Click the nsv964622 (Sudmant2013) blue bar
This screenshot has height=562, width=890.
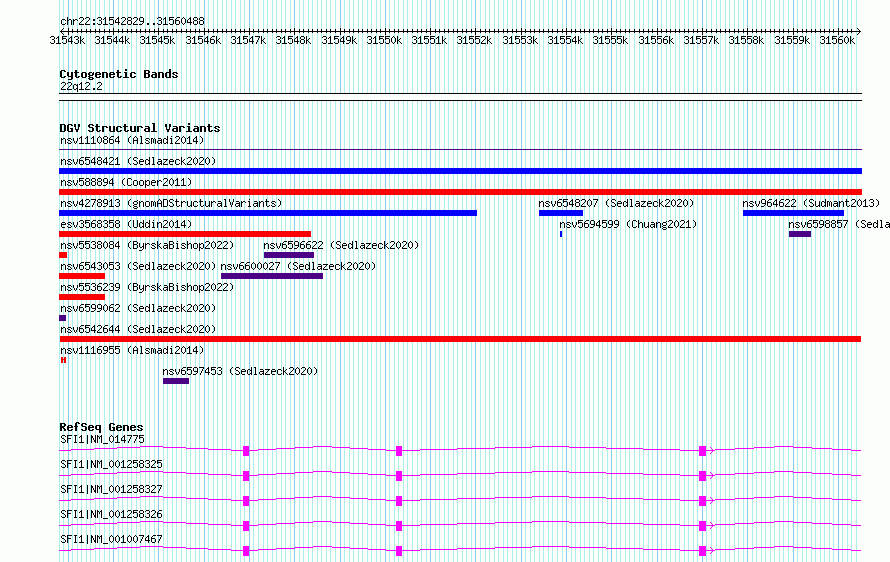click(794, 213)
